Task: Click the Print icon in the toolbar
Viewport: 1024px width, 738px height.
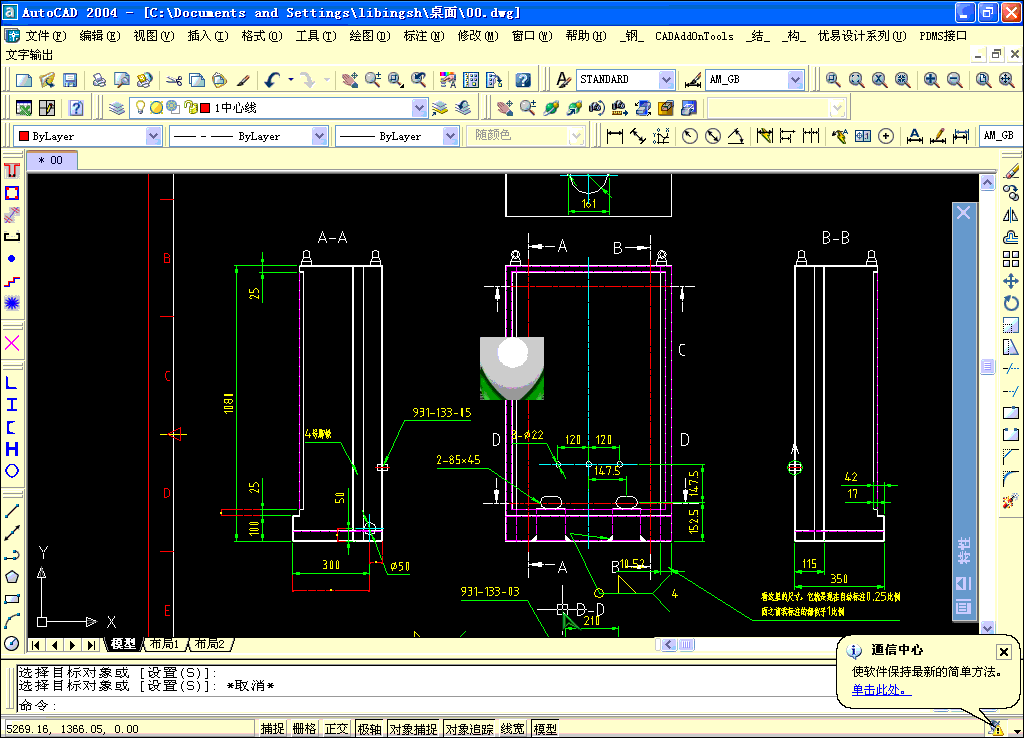Action: [x=99, y=80]
